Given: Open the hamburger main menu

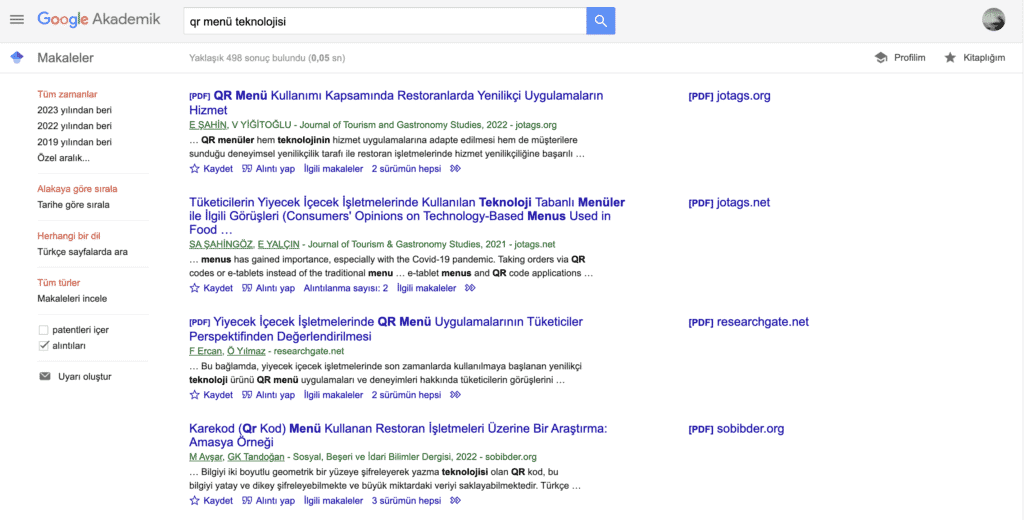Looking at the screenshot, I should click(17, 20).
